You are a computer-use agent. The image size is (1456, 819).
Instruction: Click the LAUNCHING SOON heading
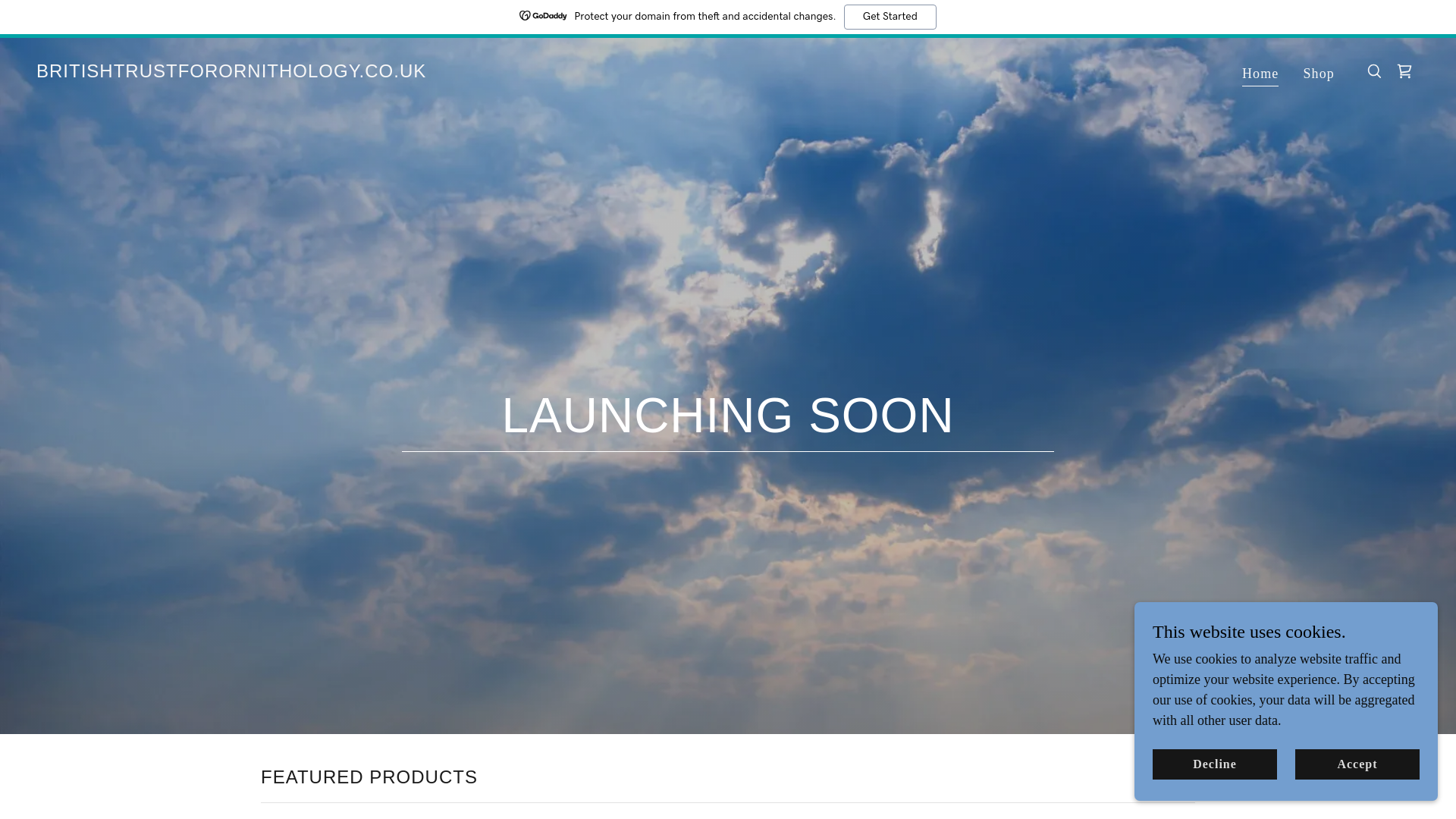click(x=728, y=416)
